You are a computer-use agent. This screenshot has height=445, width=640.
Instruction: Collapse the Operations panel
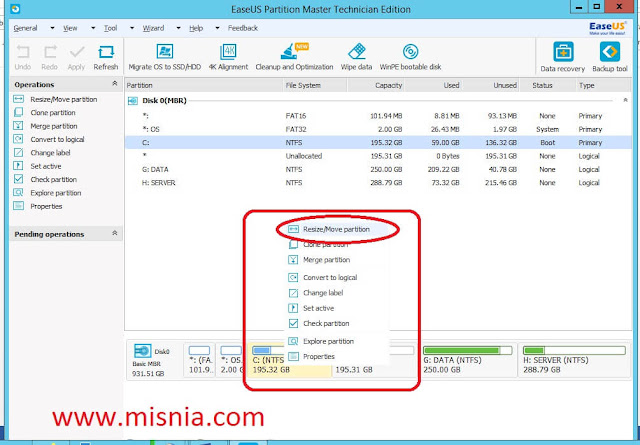click(115, 84)
